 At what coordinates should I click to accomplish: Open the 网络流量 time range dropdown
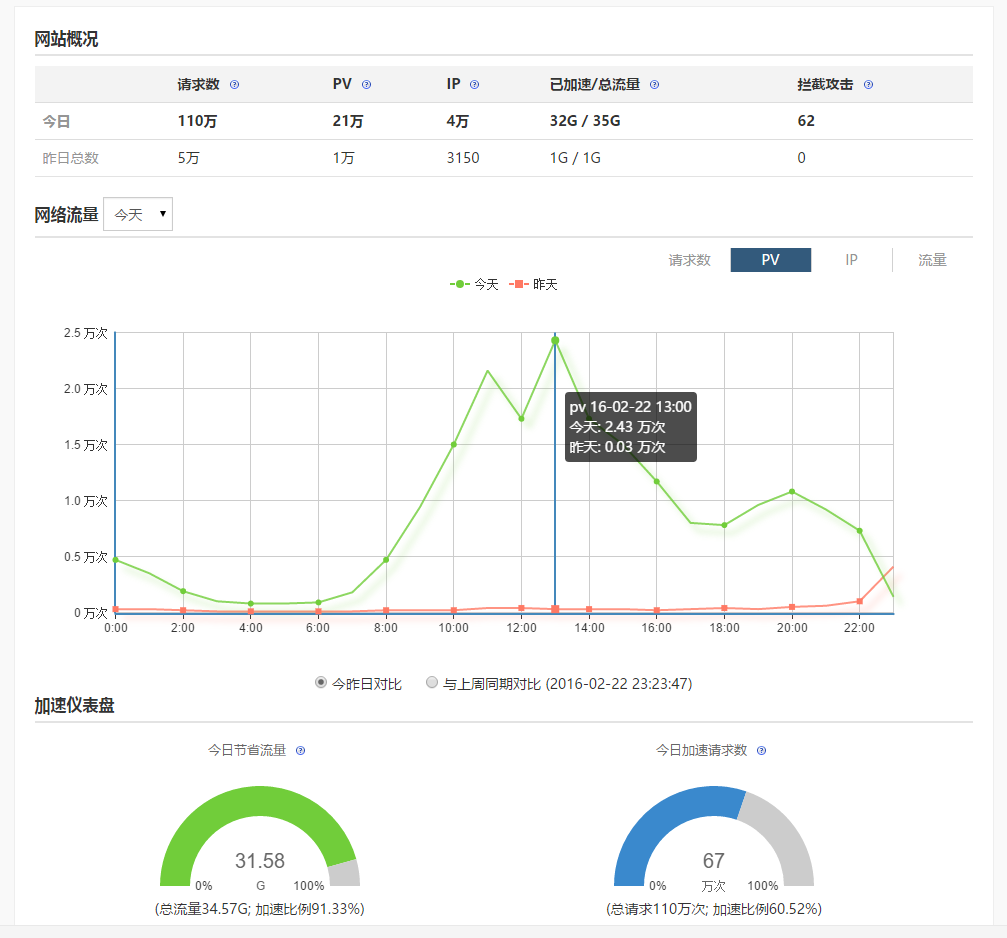pos(137,213)
